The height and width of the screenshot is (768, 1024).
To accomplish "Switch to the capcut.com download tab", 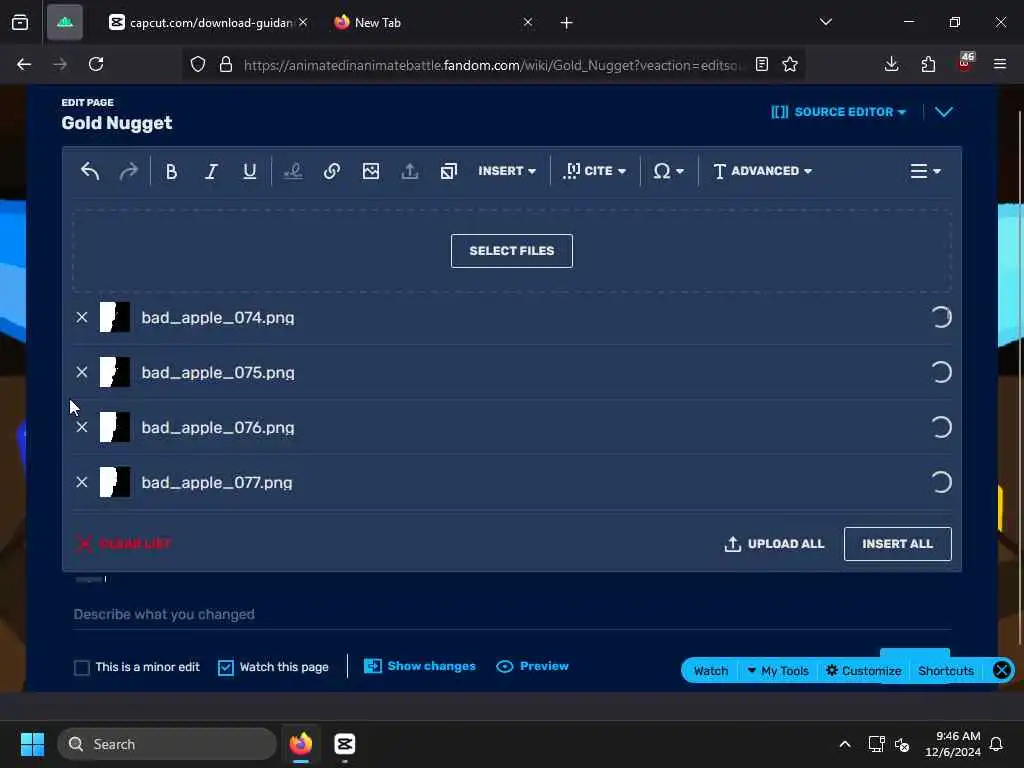I will point(201,23).
